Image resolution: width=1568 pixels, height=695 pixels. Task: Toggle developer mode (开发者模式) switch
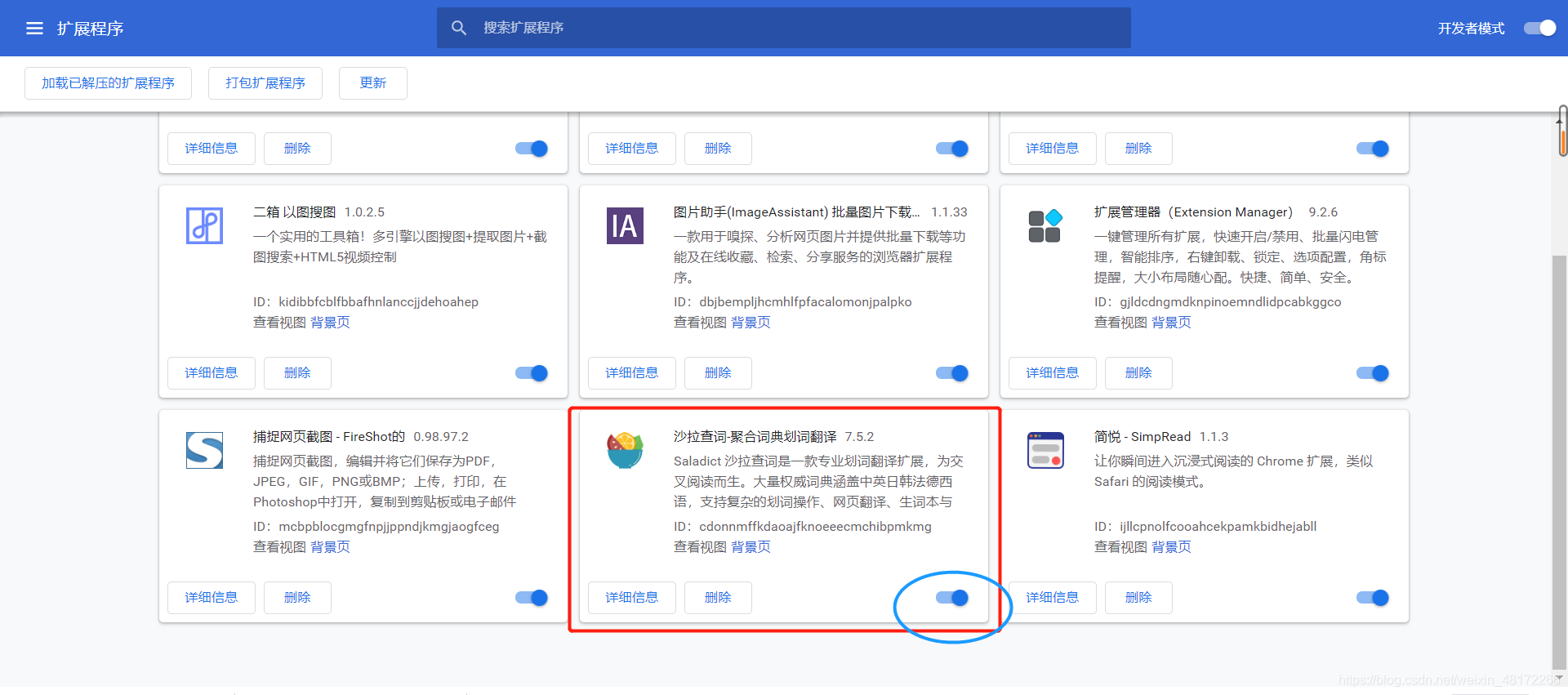(x=1540, y=29)
